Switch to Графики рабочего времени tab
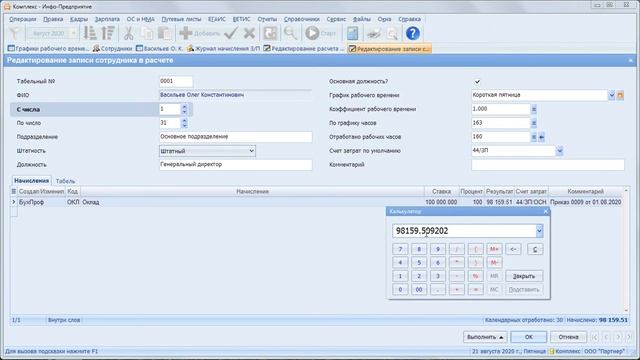This screenshot has width=640, height=360. pyautogui.click(x=49, y=49)
